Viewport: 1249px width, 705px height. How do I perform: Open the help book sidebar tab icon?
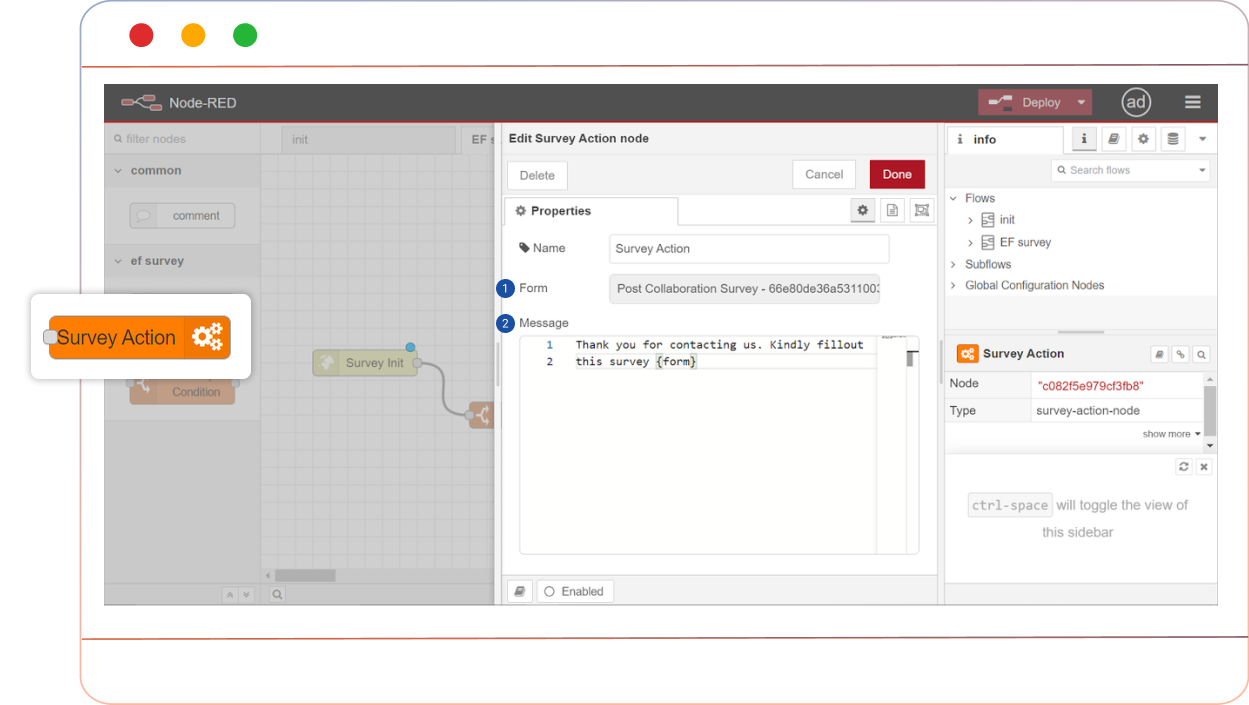(1113, 139)
